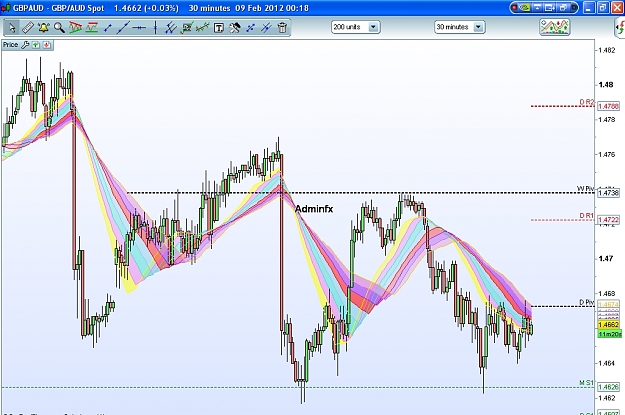
Task: Open the indicators chart icon
Action: click(x=554, y=27)
